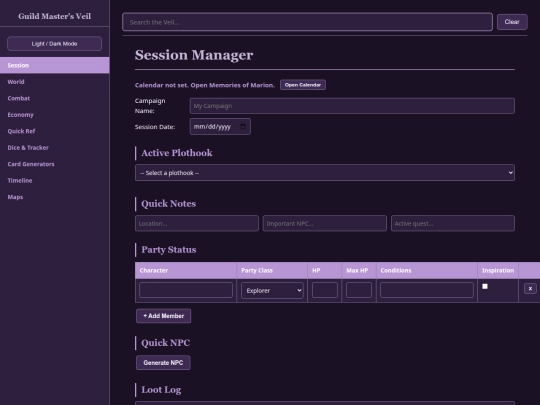Open the calendar picker icon in Session Date
540x405 pixels.
pyautogui.click(x=243, y=126)
